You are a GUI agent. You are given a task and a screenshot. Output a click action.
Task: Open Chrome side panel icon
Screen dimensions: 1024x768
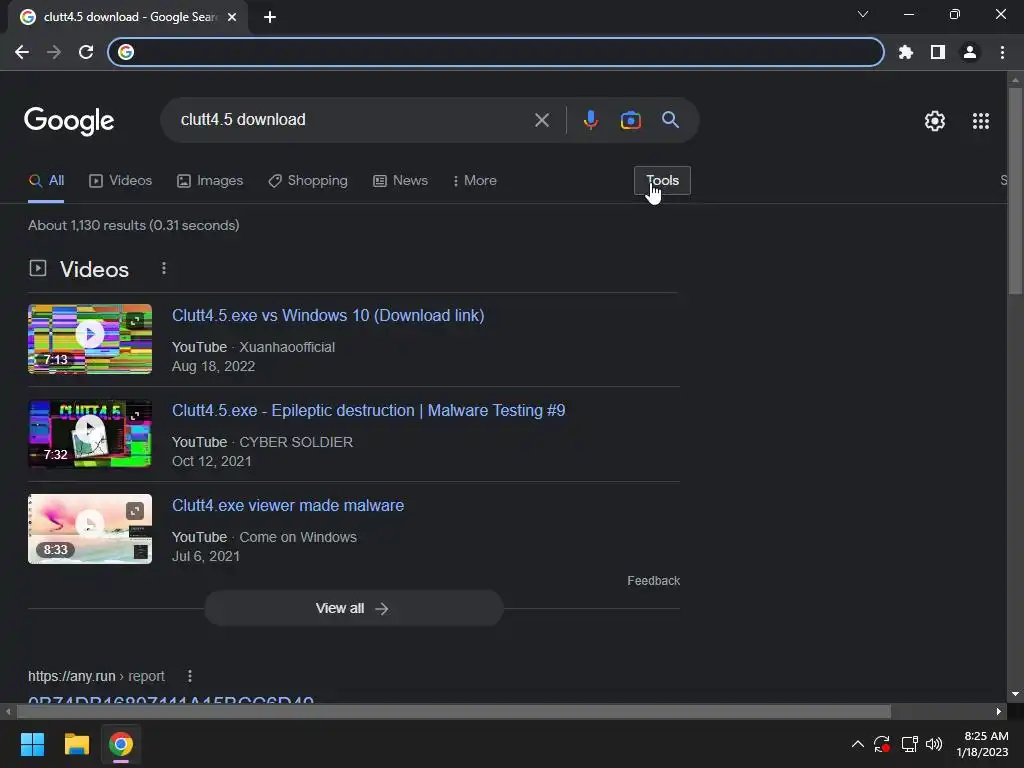938,52
